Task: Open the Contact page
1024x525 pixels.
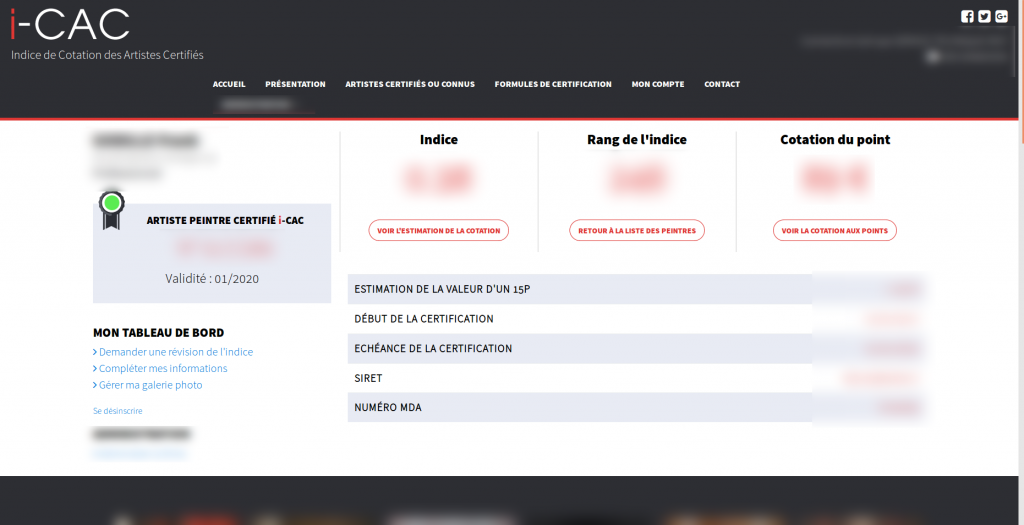Action: click(722, 84)
